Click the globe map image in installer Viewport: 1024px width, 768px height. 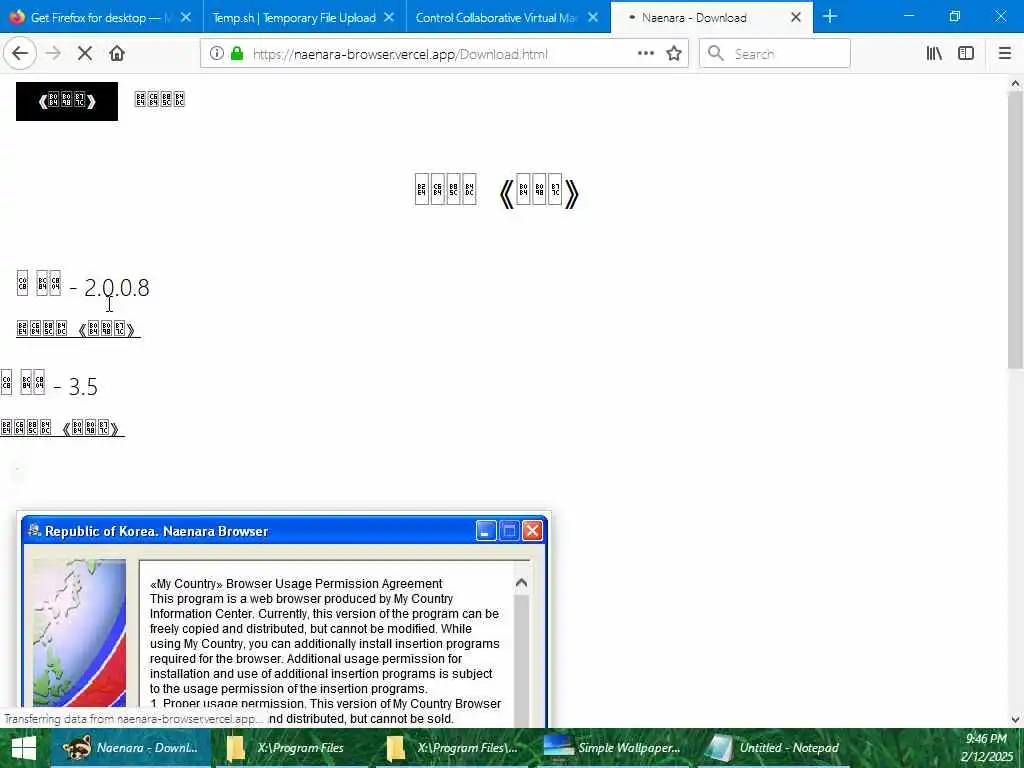pos(79,633)
